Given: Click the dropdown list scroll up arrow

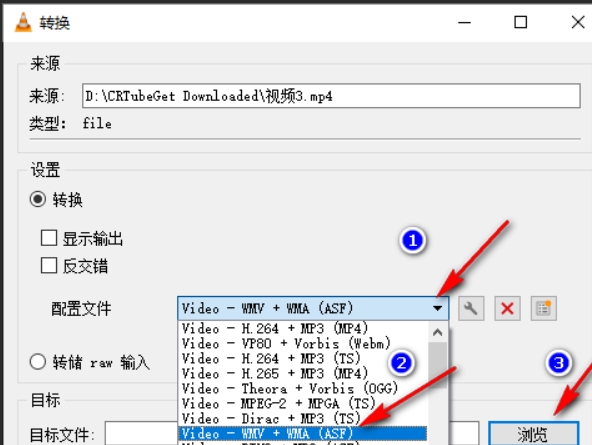Looking at the screenshot, I should point(438,333).
